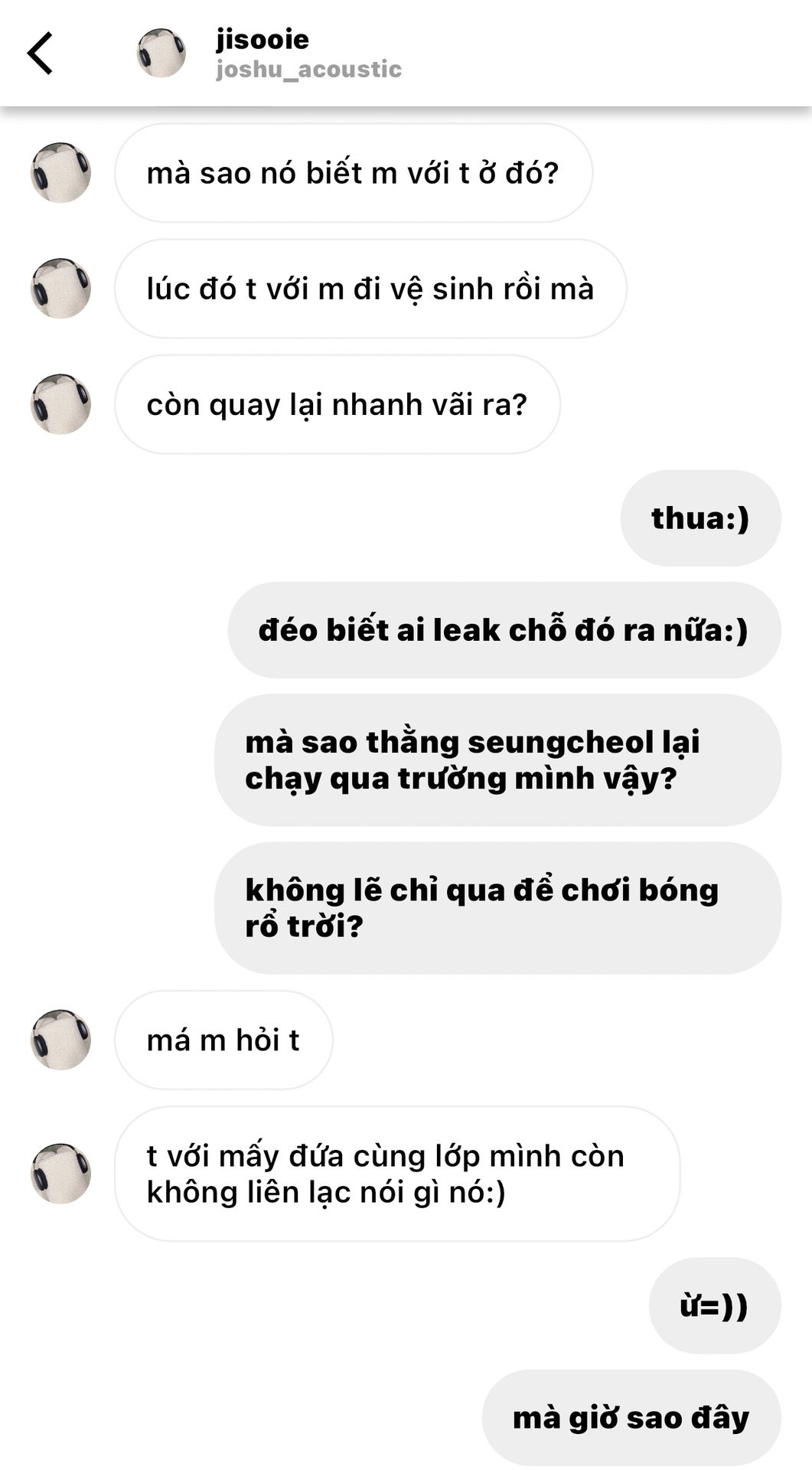Select the 'mà giờ sao đây' message
The height and width of the screenshot is (1470, 812).
[631, 1418]
